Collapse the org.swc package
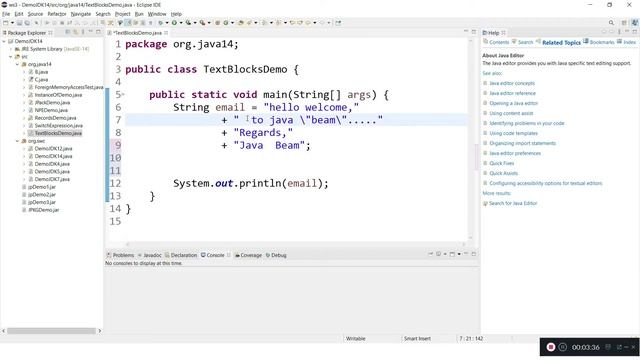The image size is (640, 360). [18, 141]
